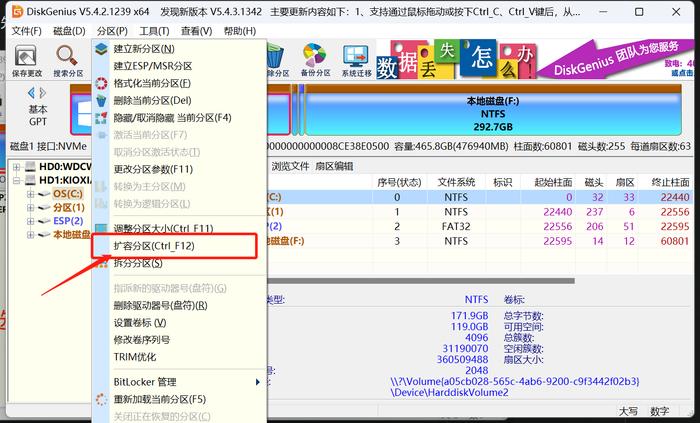
Task: Collapse the HD1:KIOXIA disk tree node
Action: 17,181
